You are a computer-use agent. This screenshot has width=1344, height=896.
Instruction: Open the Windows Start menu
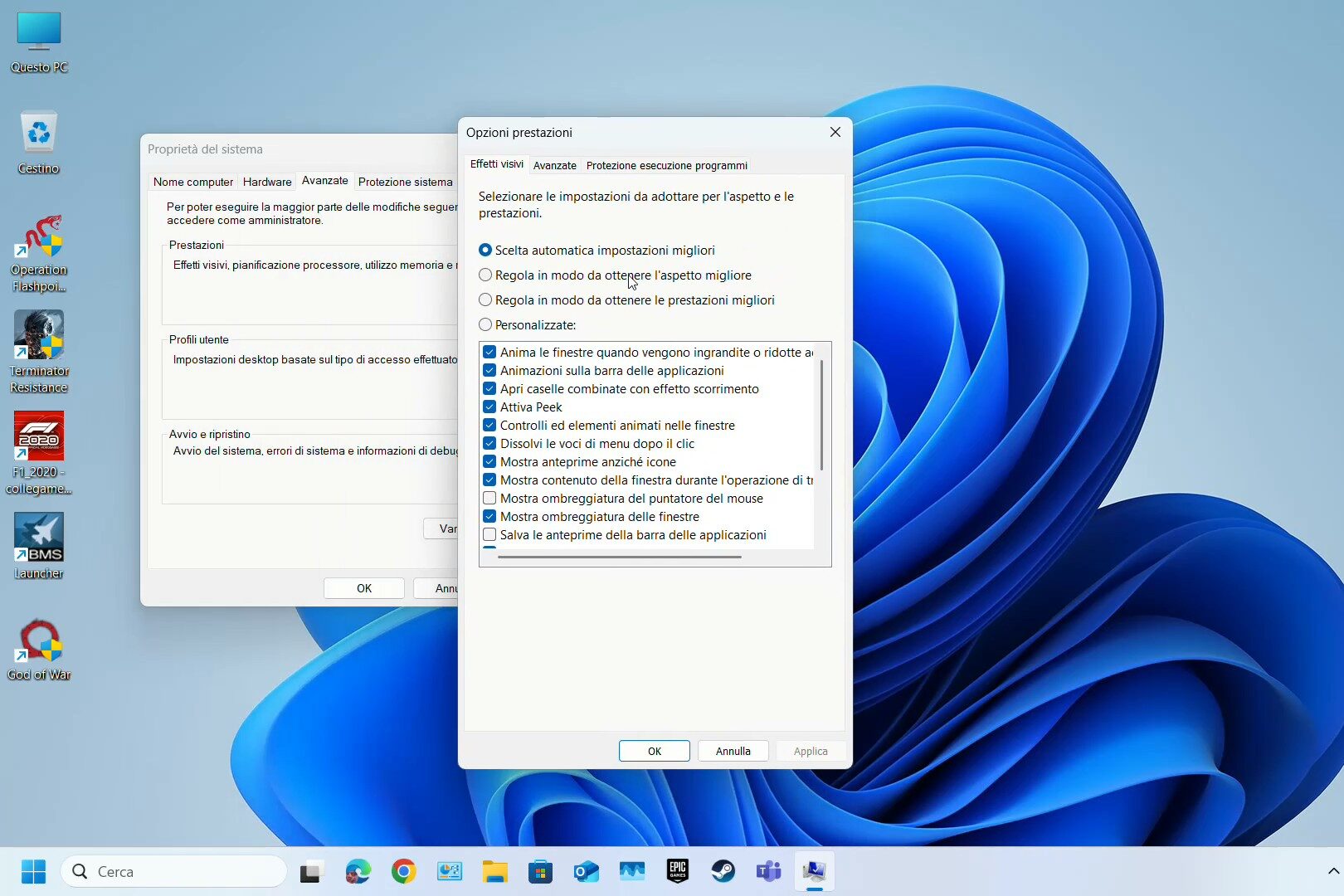[33, 871]
